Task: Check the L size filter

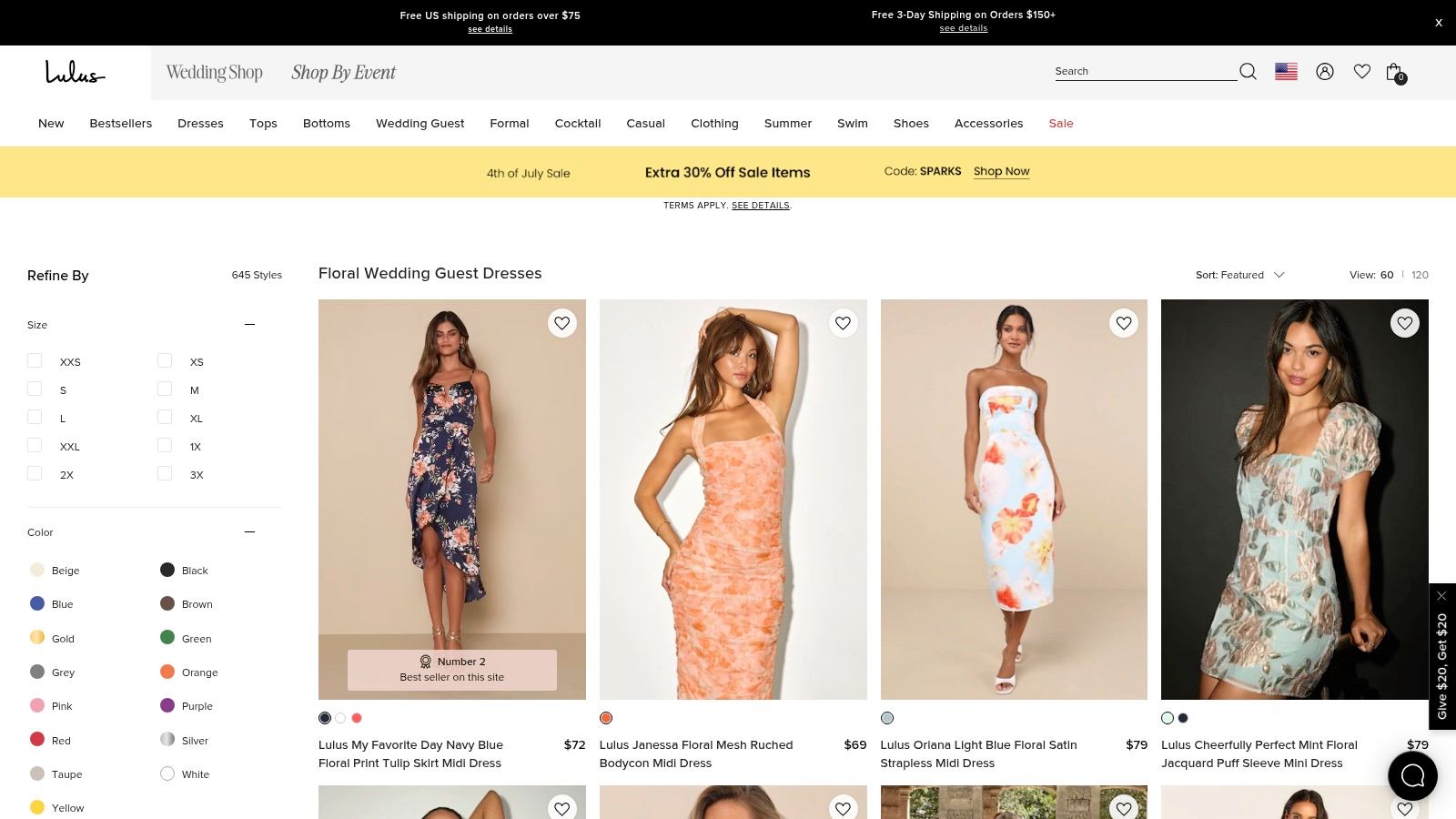Action: pos(35,417)
